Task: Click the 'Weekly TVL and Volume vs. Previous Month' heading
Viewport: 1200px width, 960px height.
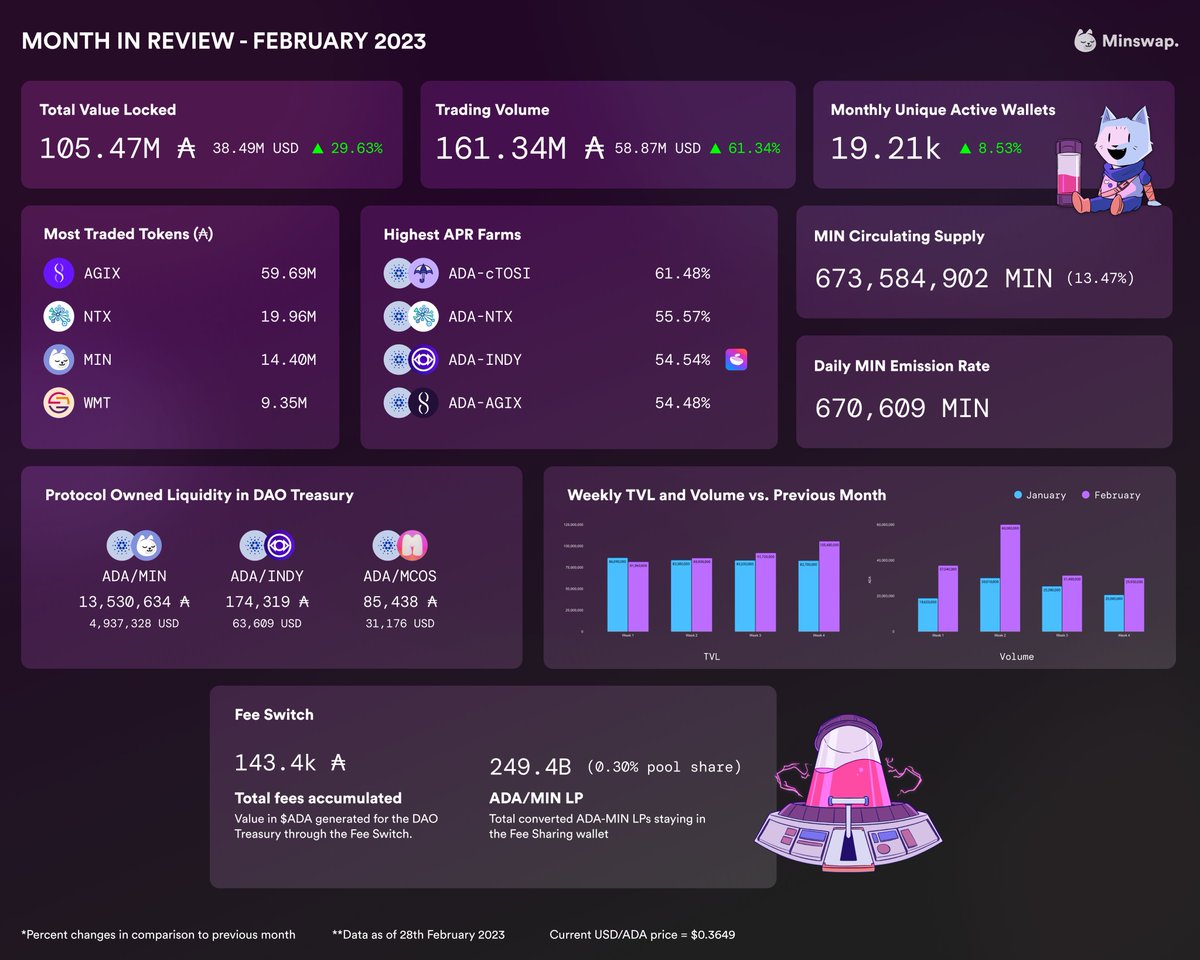Action: [726, 495]
